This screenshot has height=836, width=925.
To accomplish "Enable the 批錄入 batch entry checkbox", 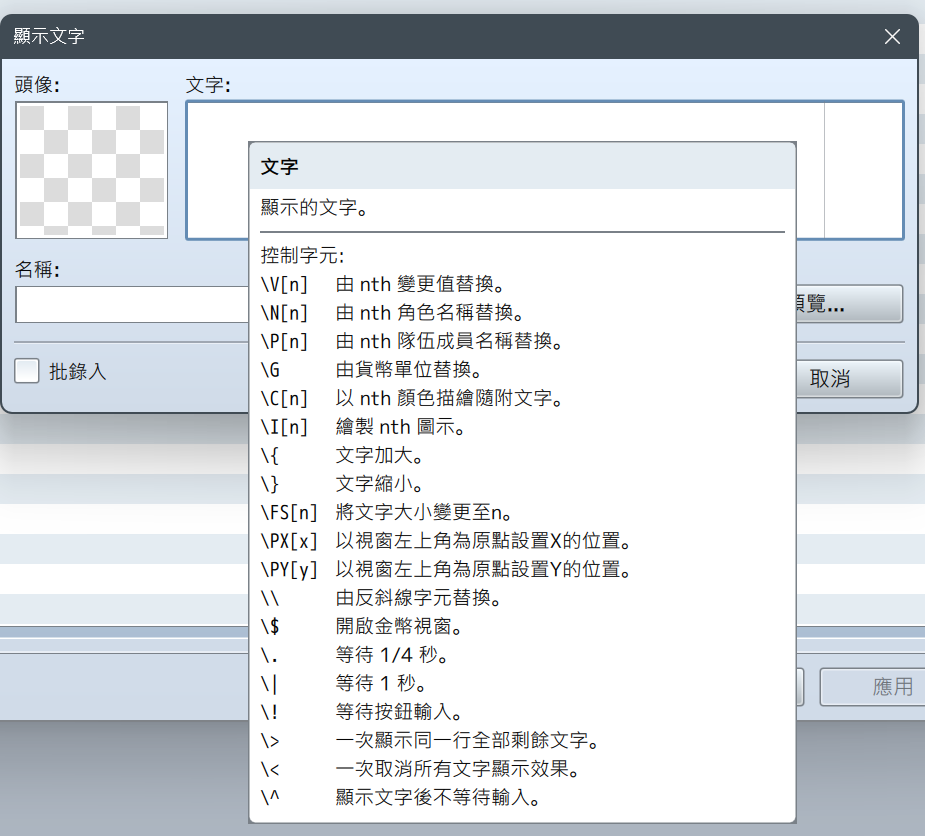I will [x=27, y=371].
